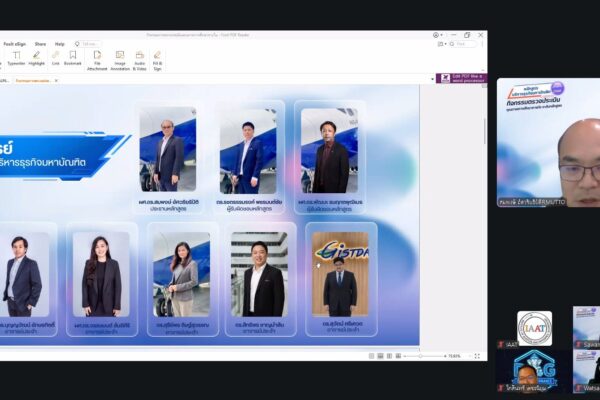Click the Find search field
This screenshot has width=600, height=400.
click(463, 44)
